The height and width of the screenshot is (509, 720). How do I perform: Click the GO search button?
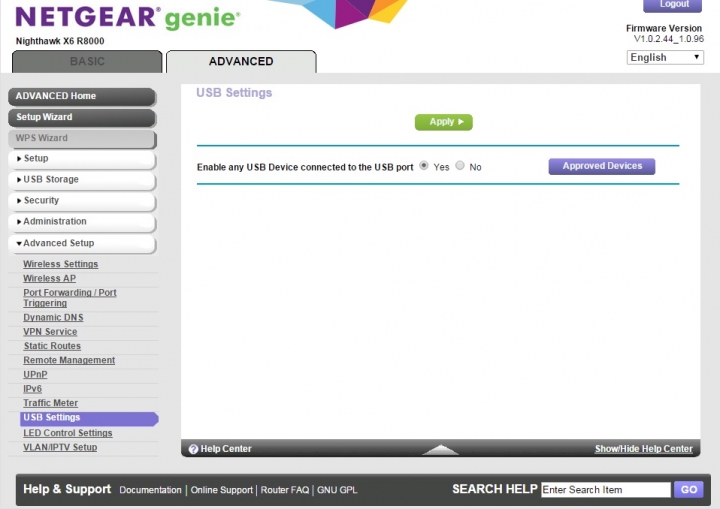689,490
